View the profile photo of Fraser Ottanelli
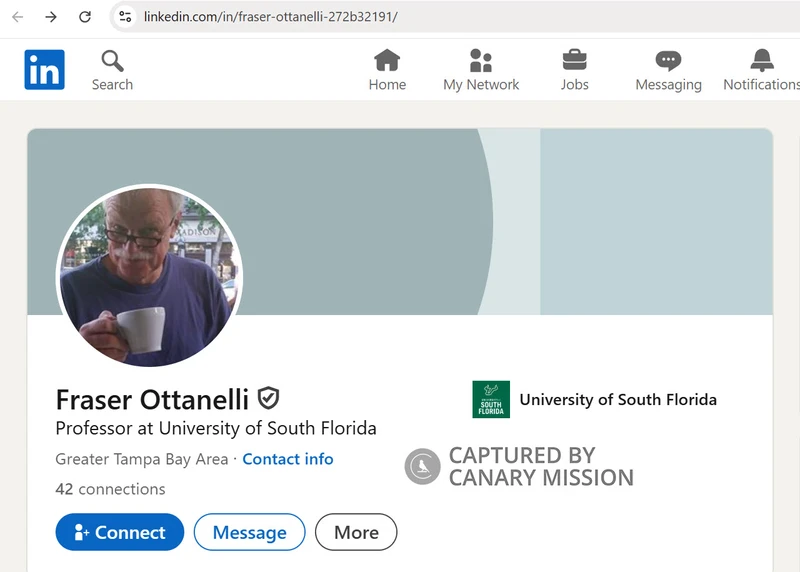The image size is (800, 572). 149,276
